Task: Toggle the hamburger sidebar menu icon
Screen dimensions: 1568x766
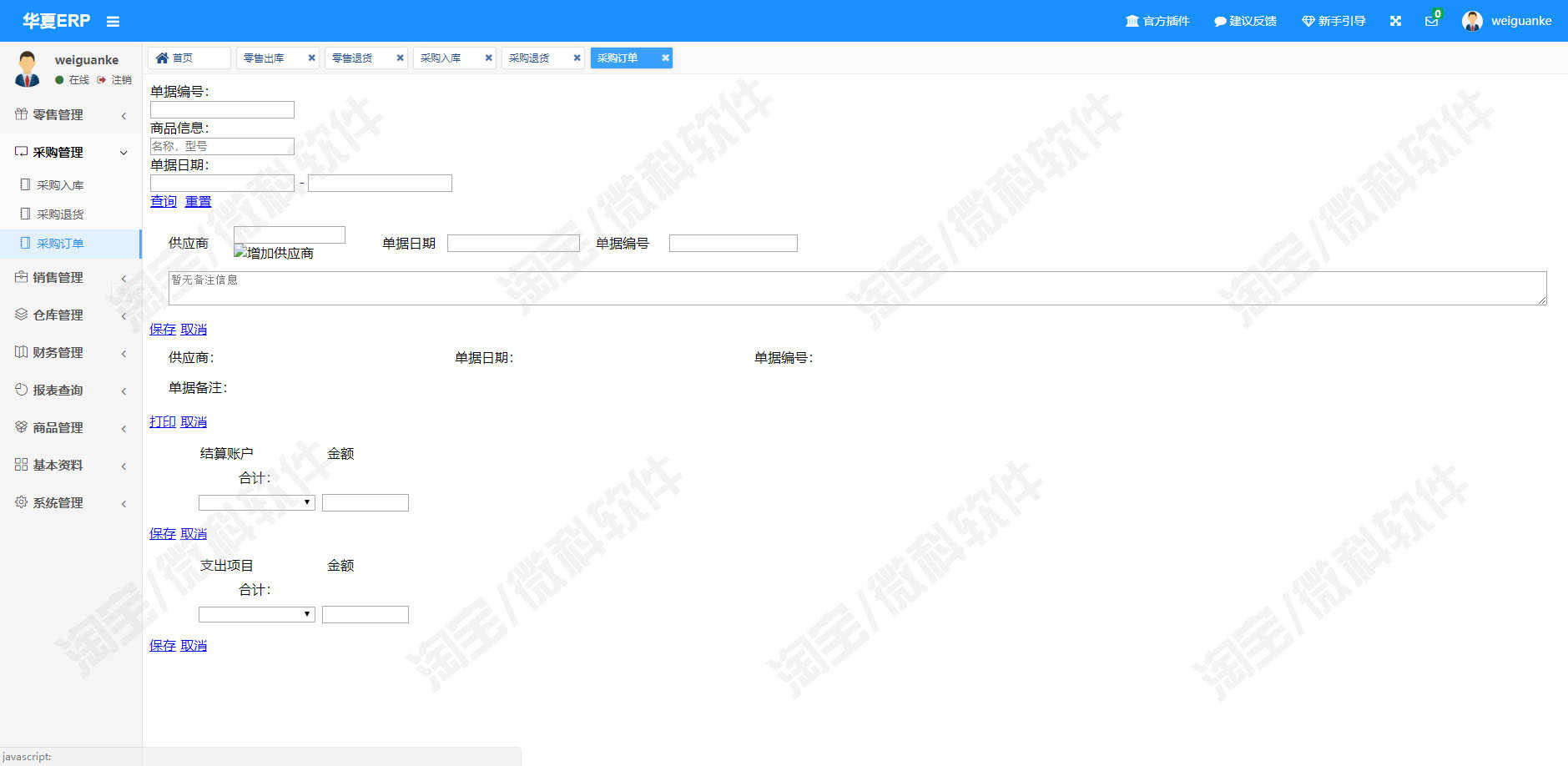Action: (x=113, y=22)
